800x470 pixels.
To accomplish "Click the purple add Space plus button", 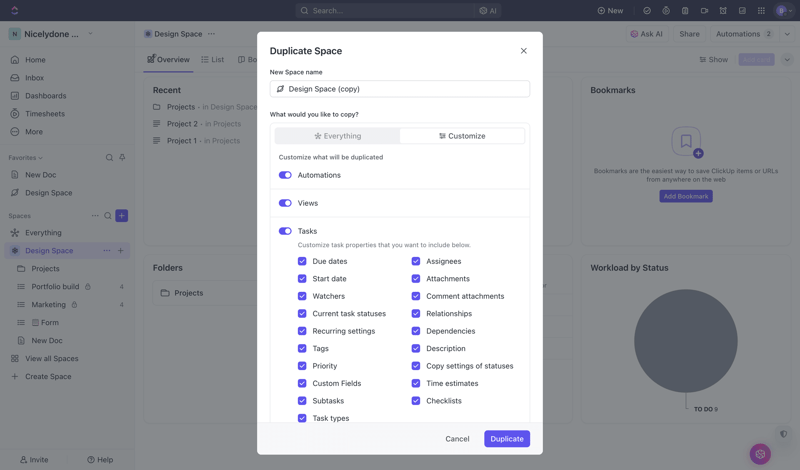I will pos(121,216).
